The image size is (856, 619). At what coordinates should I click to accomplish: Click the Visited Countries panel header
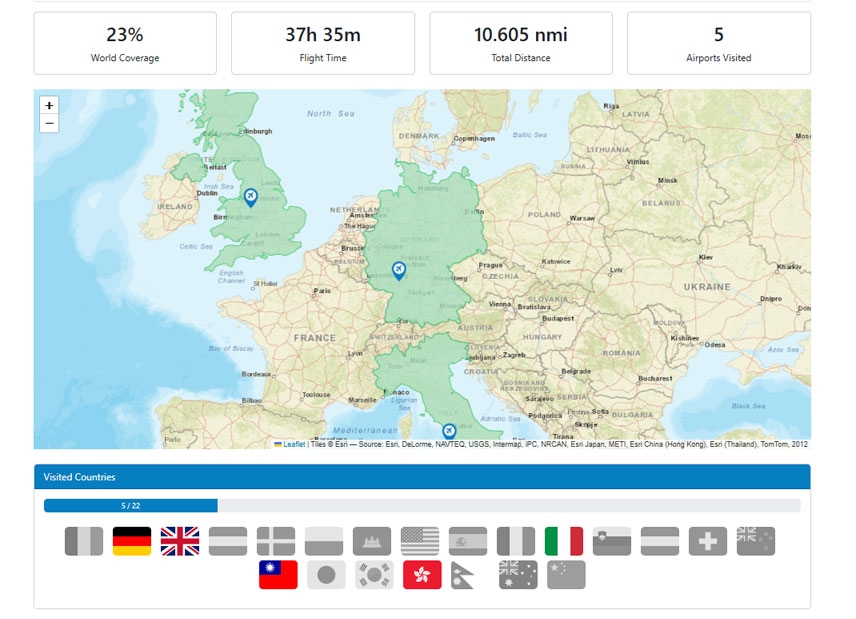pyautogui.click(x=422, y=477)
